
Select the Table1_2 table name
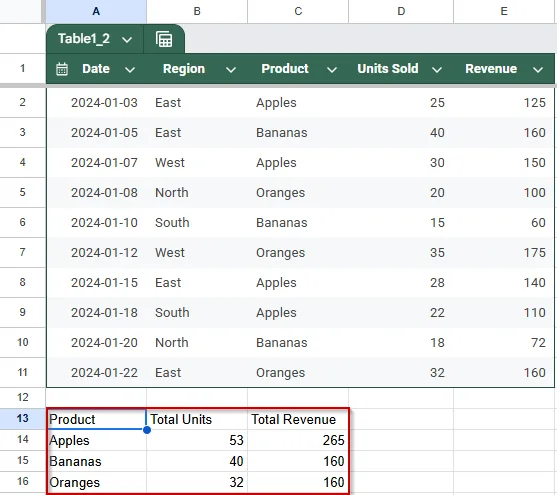tap(84, 38)
